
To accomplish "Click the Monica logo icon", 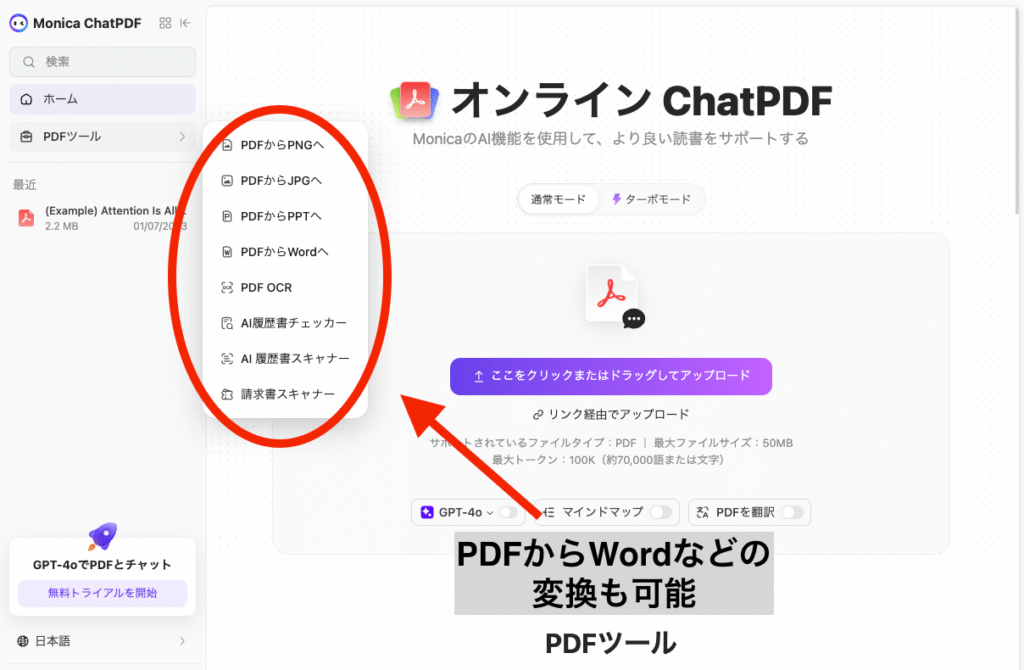I will (18, 24).
